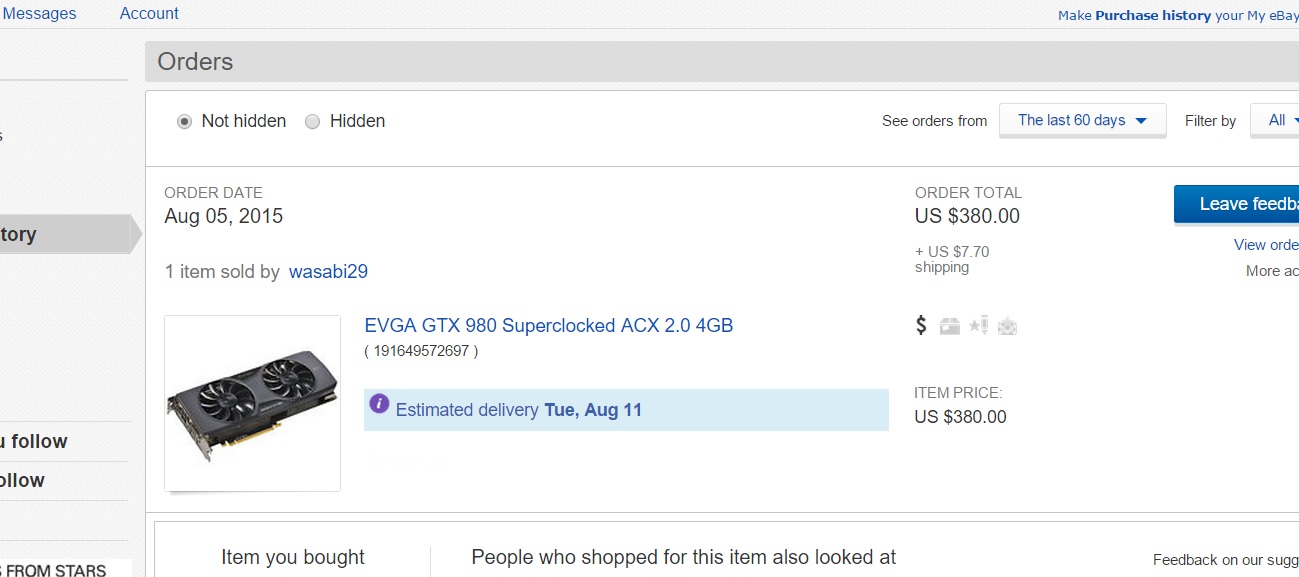Click the feedback left star-pencil icon
Image resolution: width=1299 pixels, height=577 pixels.
[978, 325]
